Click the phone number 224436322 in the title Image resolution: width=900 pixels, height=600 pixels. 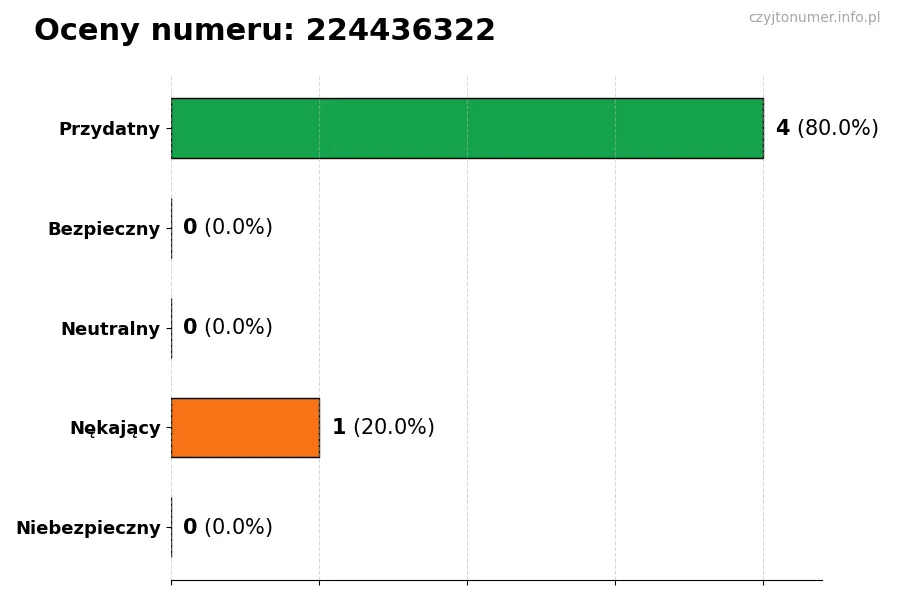click(400, 31)
